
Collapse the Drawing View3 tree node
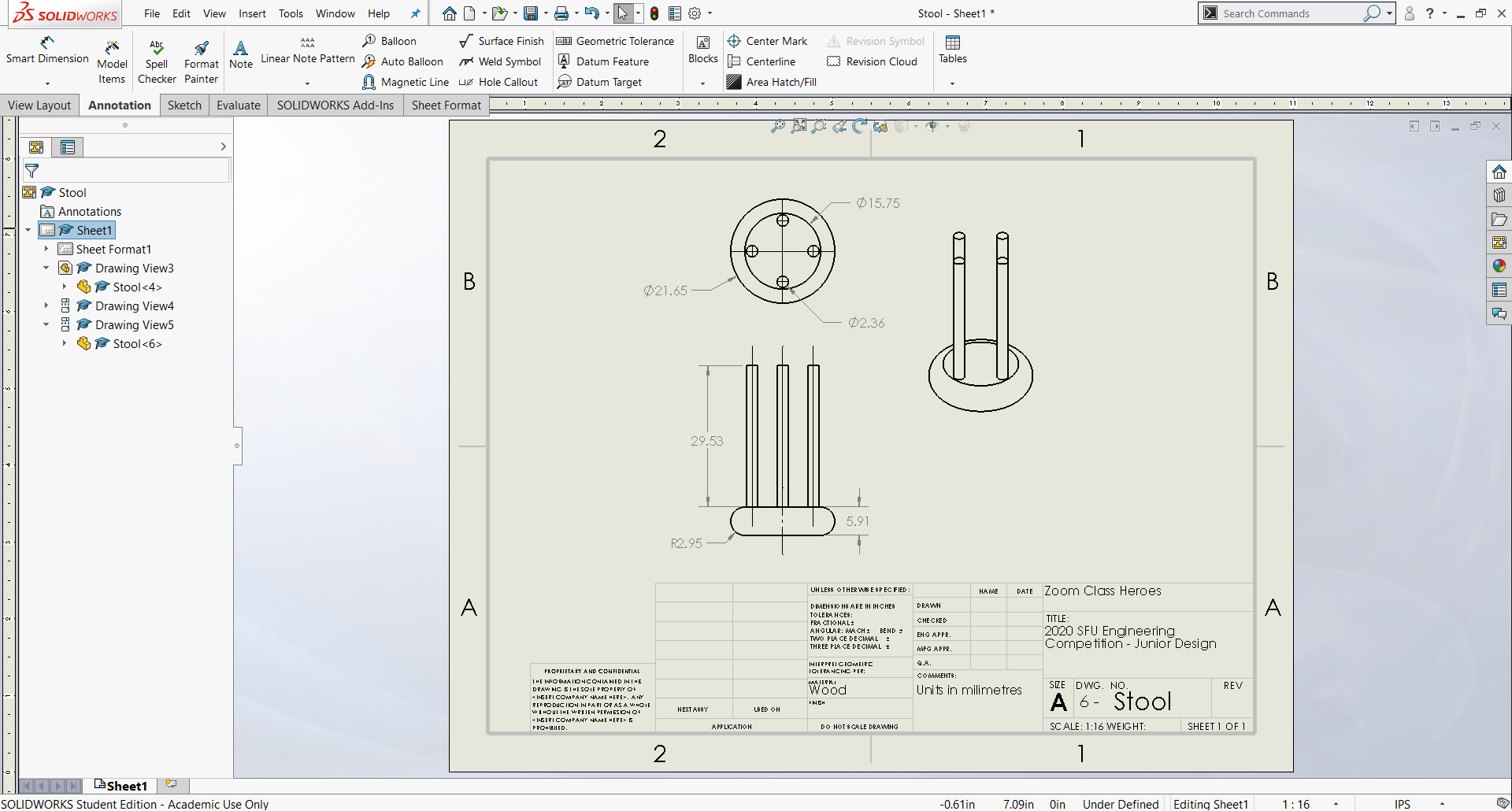[x=46, y=268]
